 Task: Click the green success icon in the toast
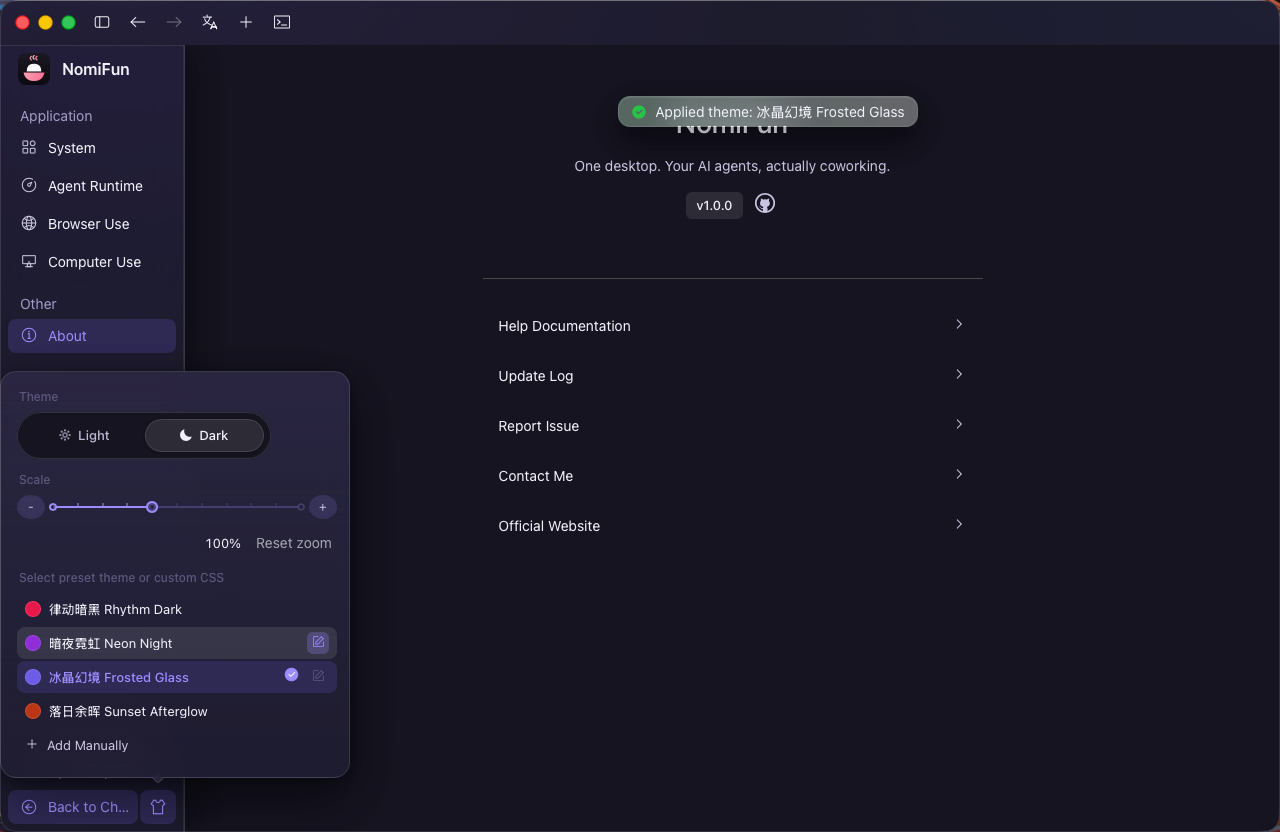coord(639,112)
